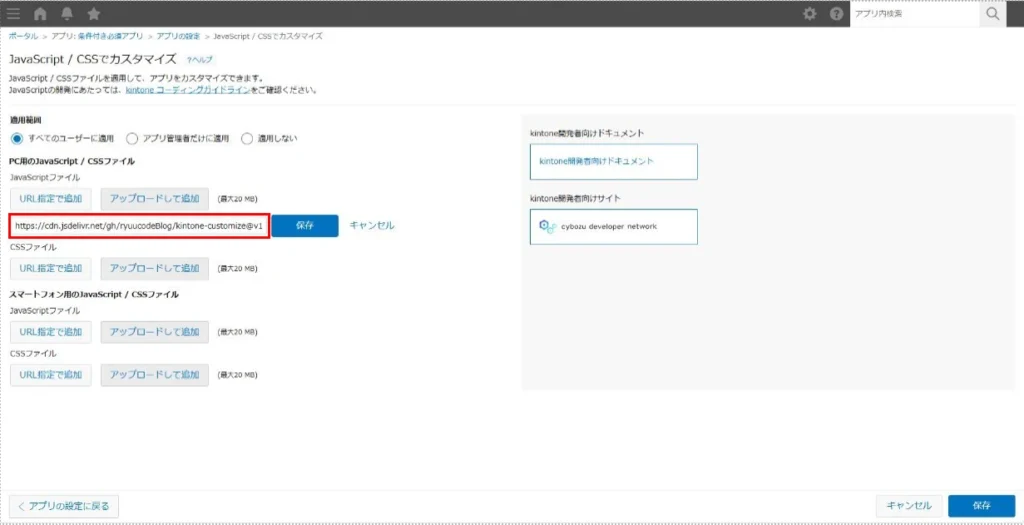The width and height of the screenshot is (1024, 525).
Task: Open notifications bell icon
Action: pyautogui.click(x=67, y=14)
